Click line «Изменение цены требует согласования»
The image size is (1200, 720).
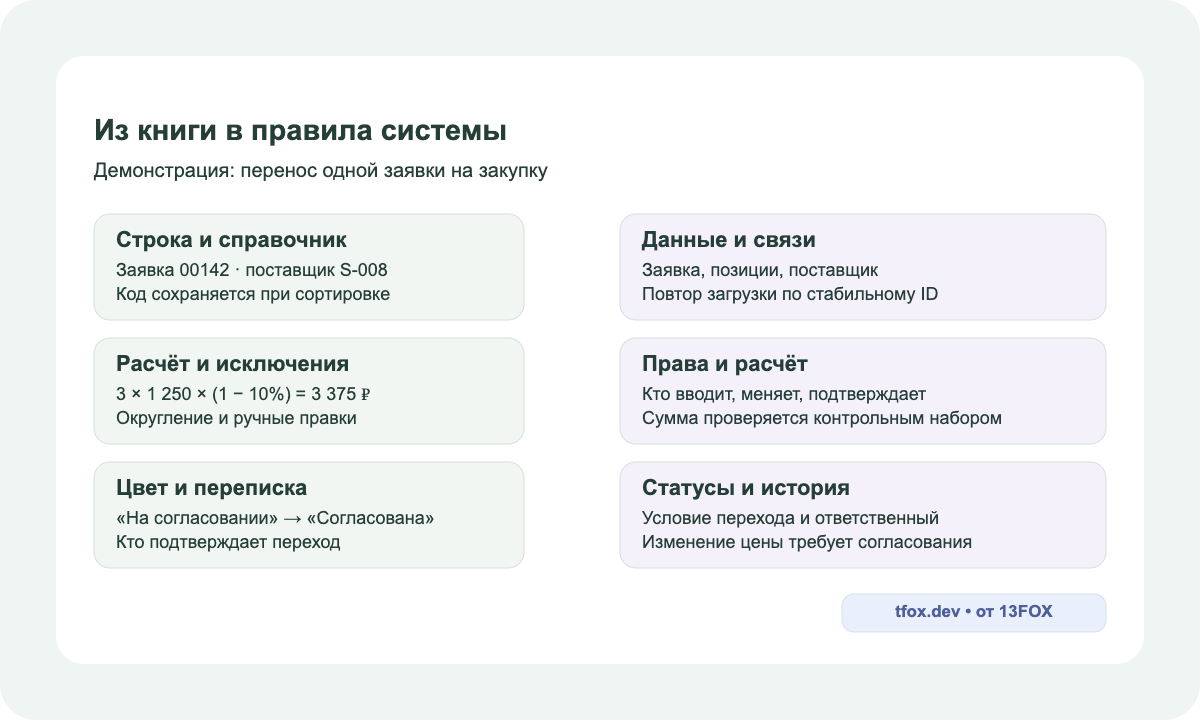(807, 542)
